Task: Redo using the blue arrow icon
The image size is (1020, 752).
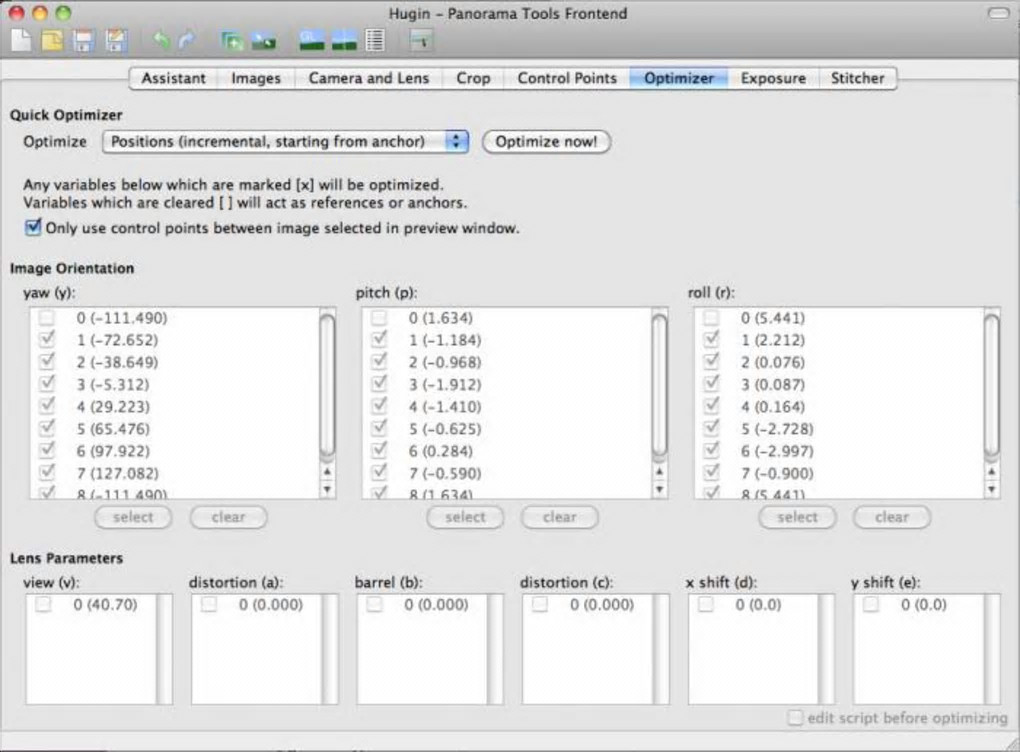Action: coord(187,41)
